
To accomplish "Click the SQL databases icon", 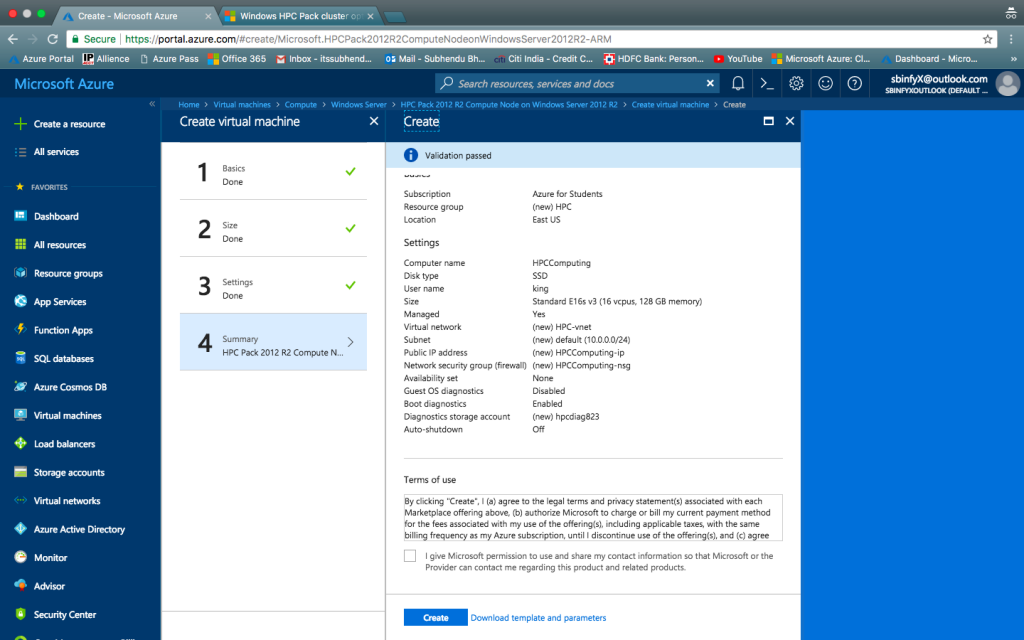I will click(20, 358).
